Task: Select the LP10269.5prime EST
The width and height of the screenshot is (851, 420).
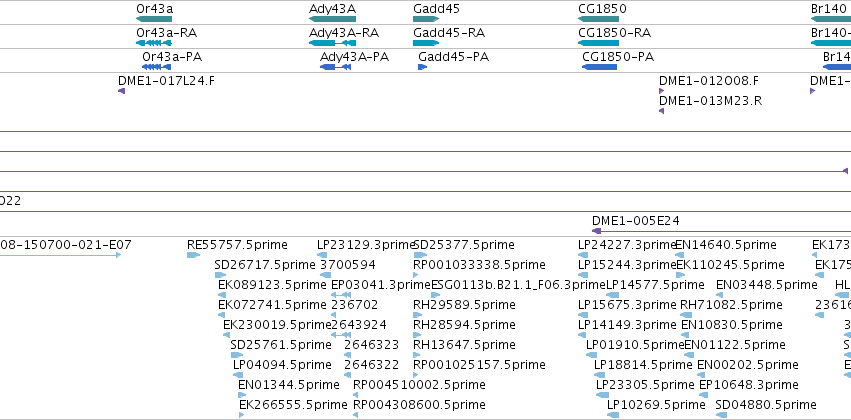Action: 613,416
